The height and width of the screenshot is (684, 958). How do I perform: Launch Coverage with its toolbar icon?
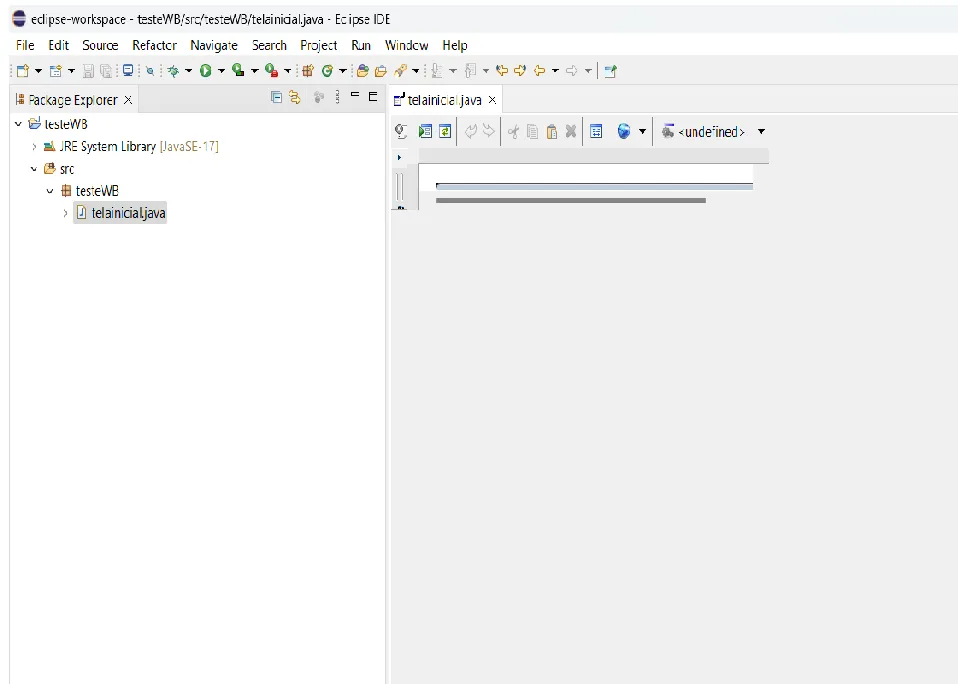pos(238,71)
